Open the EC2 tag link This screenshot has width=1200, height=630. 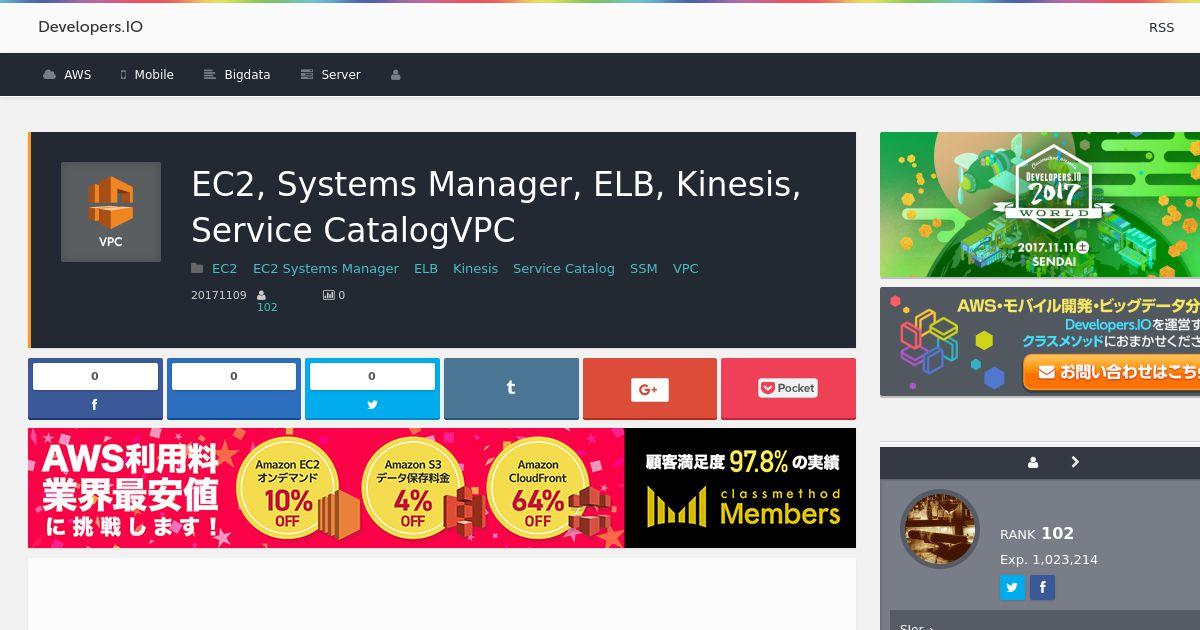[x=225, y=269]
